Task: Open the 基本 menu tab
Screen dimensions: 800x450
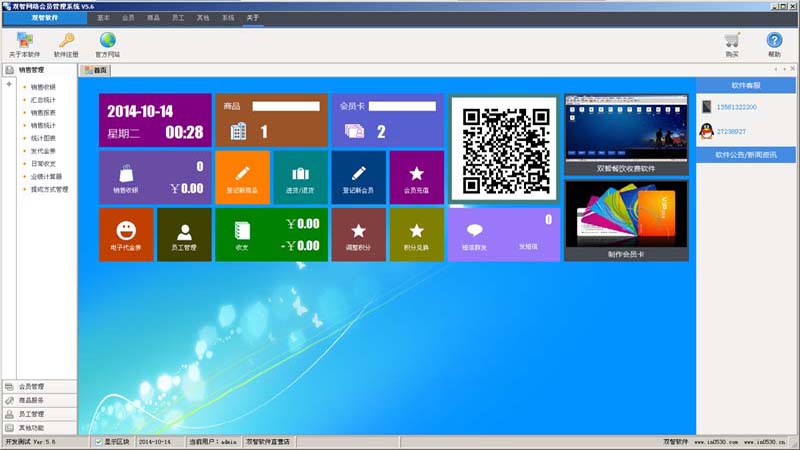Action: [x=104, y=18]
